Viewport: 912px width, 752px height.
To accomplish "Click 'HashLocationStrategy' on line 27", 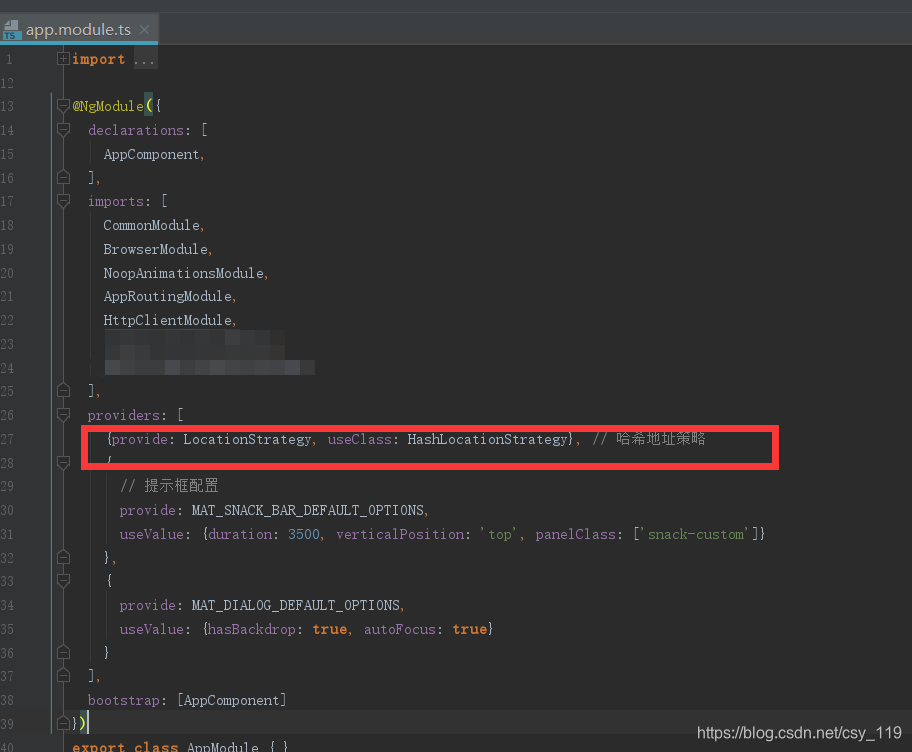I will click(487, 439).
